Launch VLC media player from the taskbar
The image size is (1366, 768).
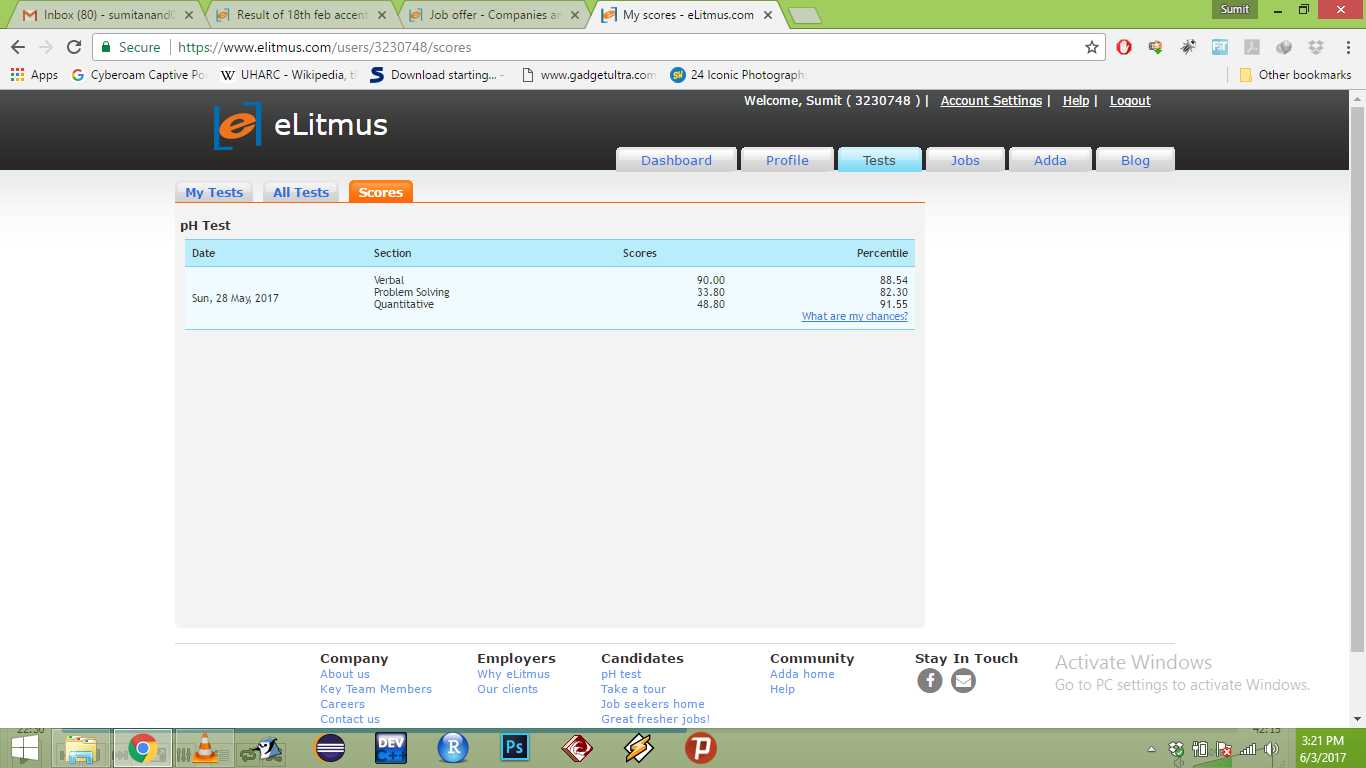point(205,747)
